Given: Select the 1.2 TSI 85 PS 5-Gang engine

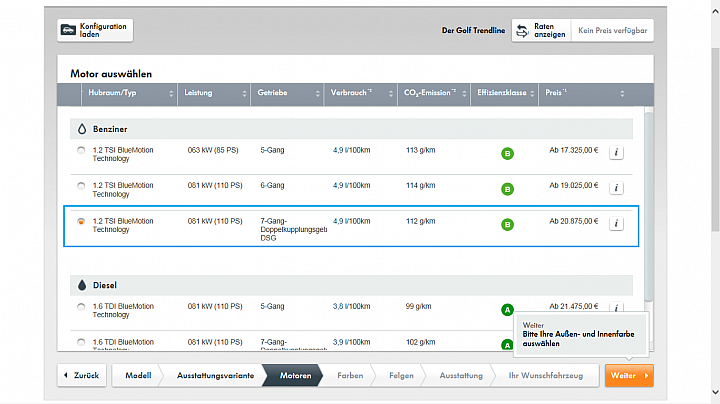Looking at the screenshot, I should tap(81, 150).
